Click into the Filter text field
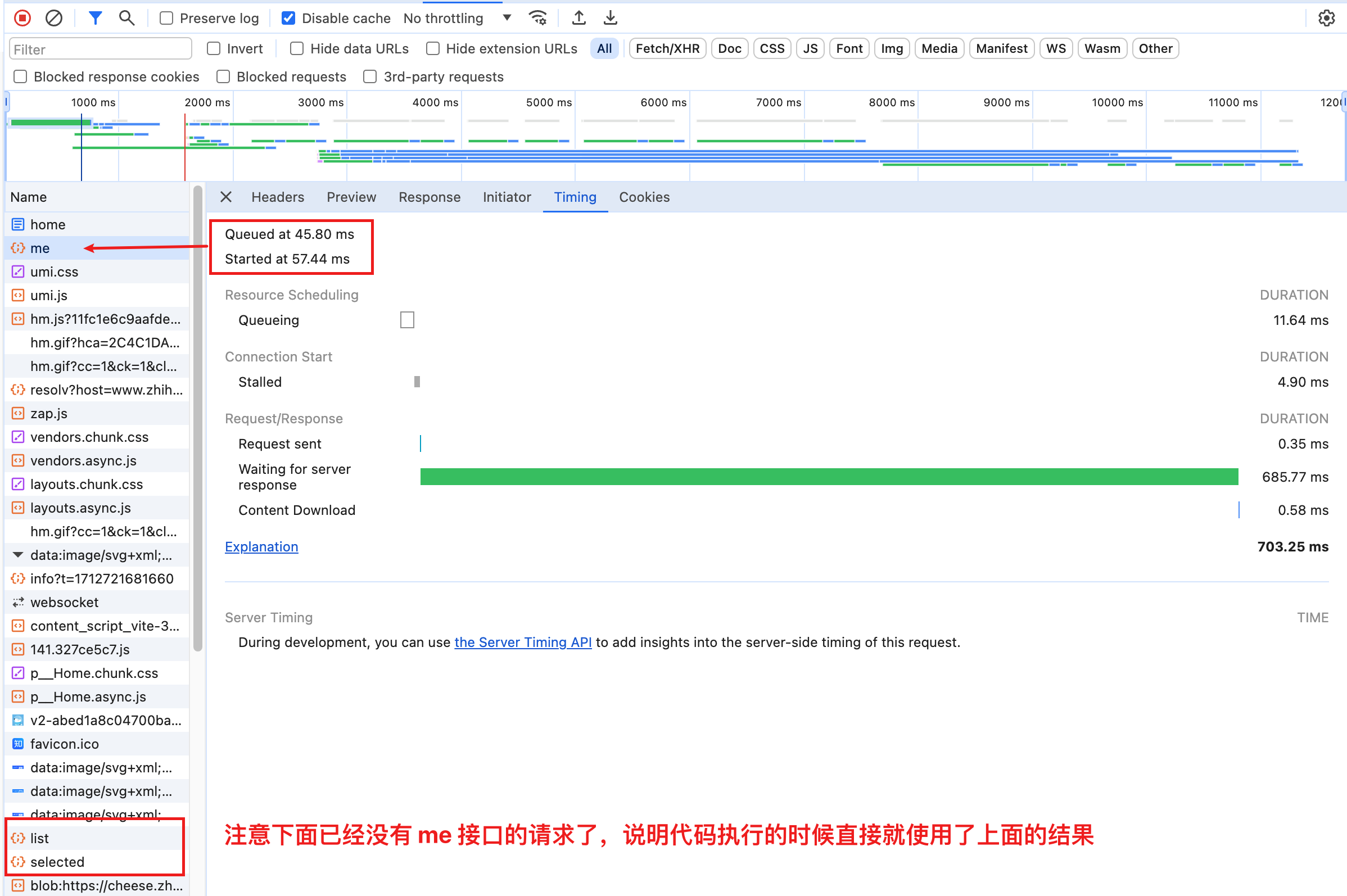This screenshot has height=896, width=1347. (x=100, y=49)
